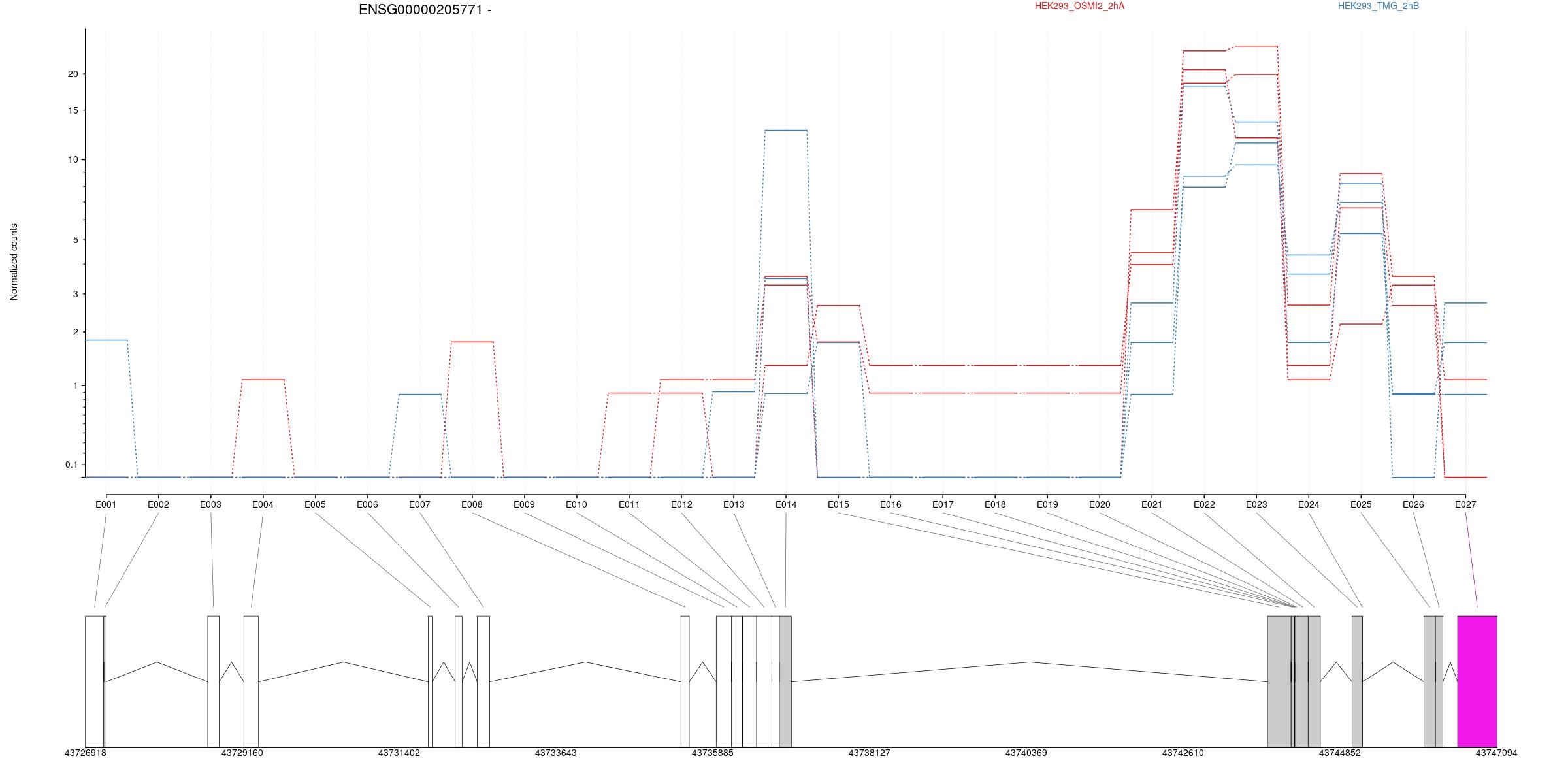
Task: Click genomic coordinate 43742610
Action: pos(1183,753)
